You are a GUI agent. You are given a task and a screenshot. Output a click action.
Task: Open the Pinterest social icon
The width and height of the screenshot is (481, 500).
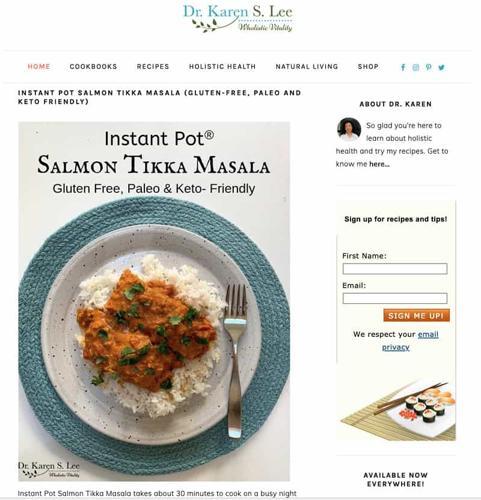tap(429, 68)
